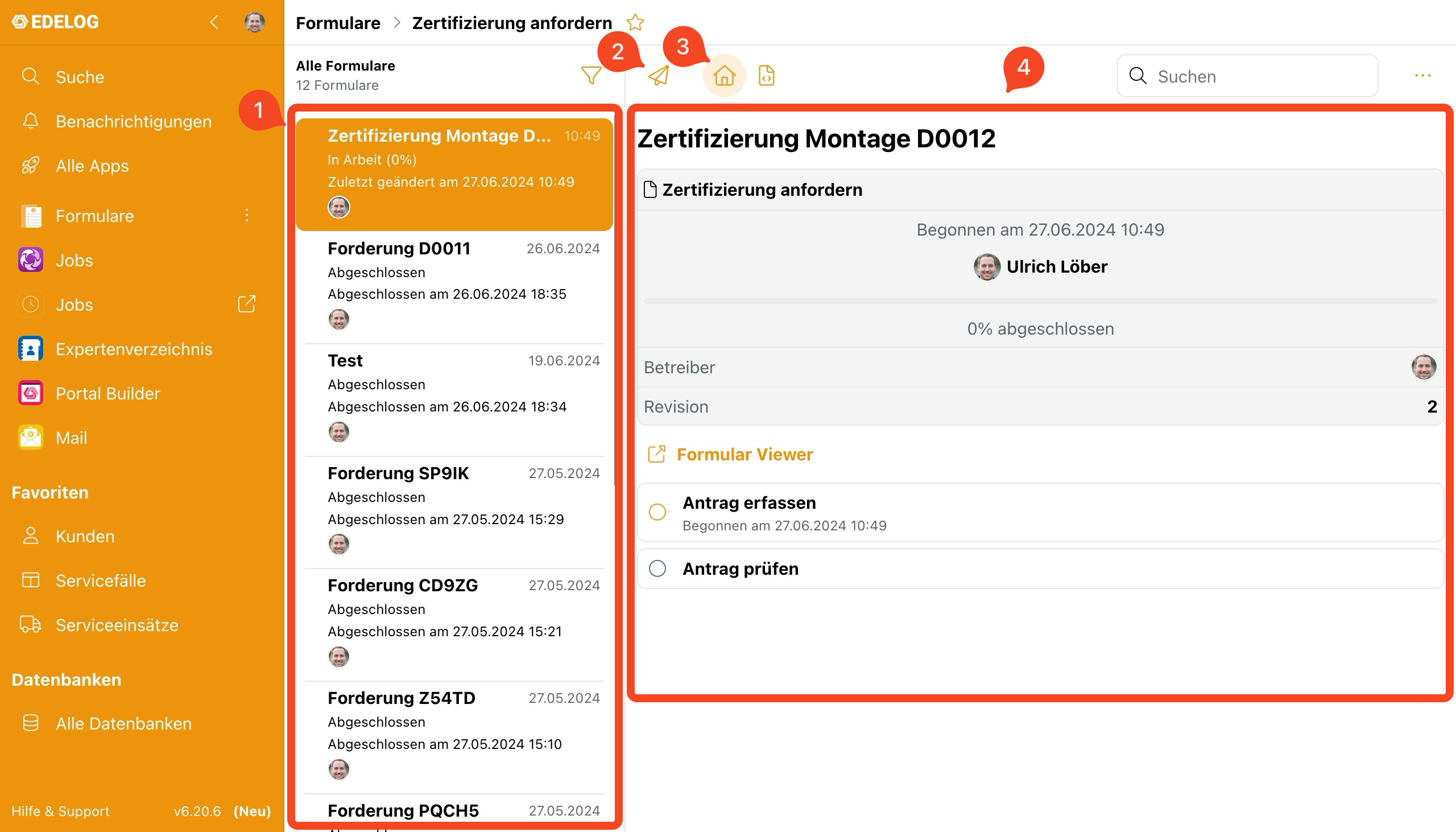Click Formulare breadcrumb
Screen dimensions: 1456x832
338,23
